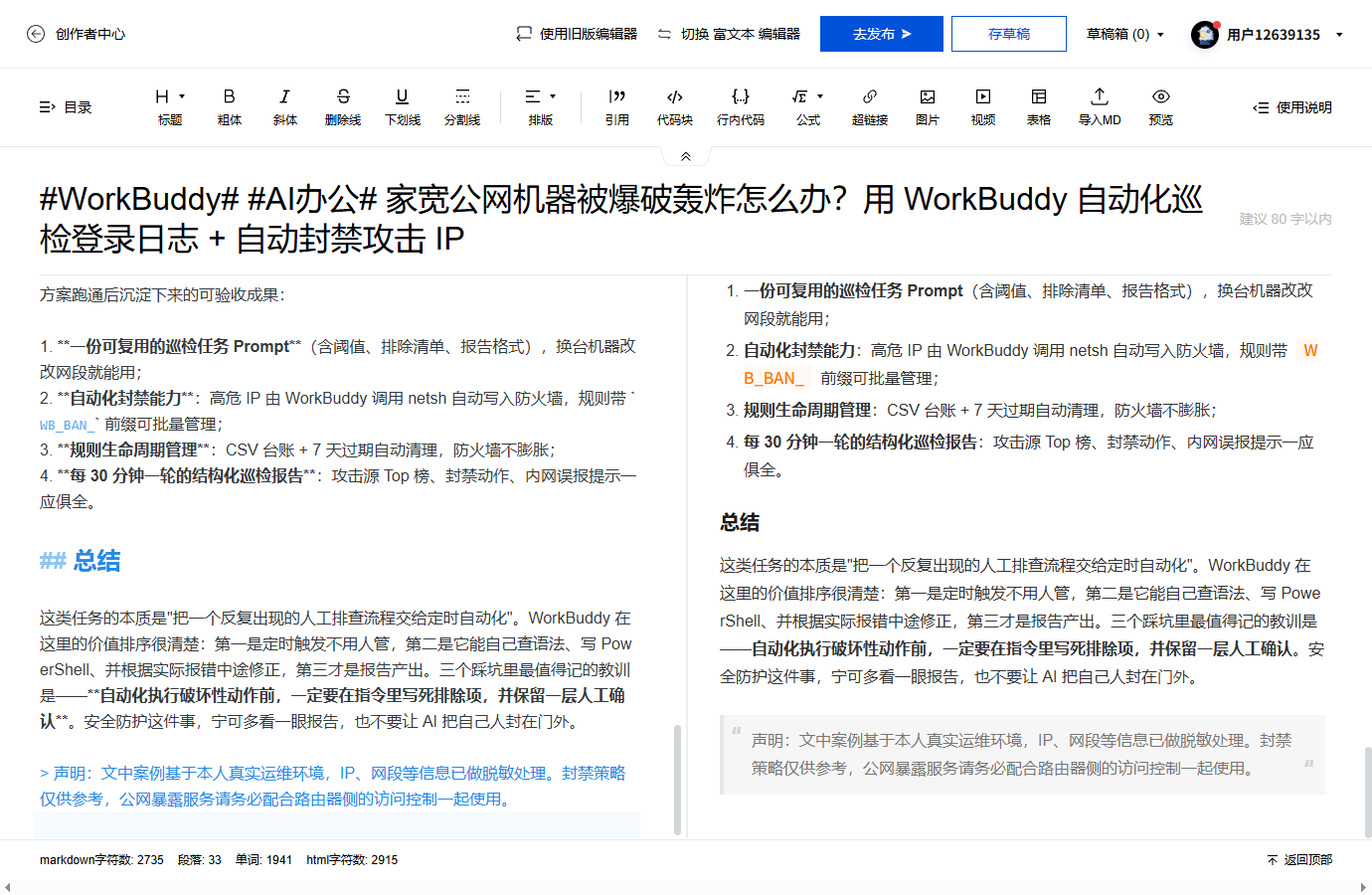Switch to the rich text editor 切换富文本编辑器
Viewport: 1372px width, 895px height.
pyautogui.click(x=729, y=34)
